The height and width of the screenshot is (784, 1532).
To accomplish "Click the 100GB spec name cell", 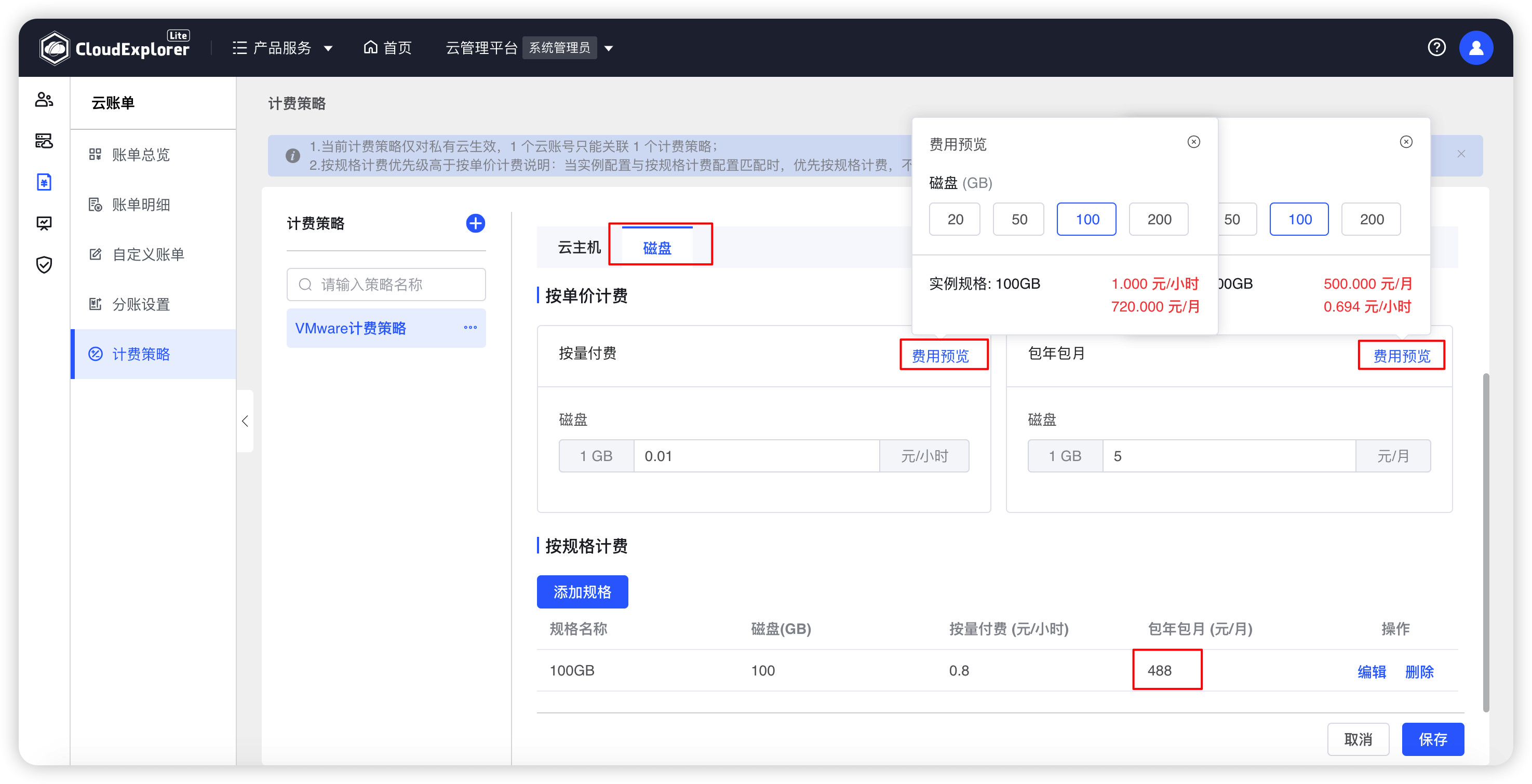I will click(x=572, y=670).
